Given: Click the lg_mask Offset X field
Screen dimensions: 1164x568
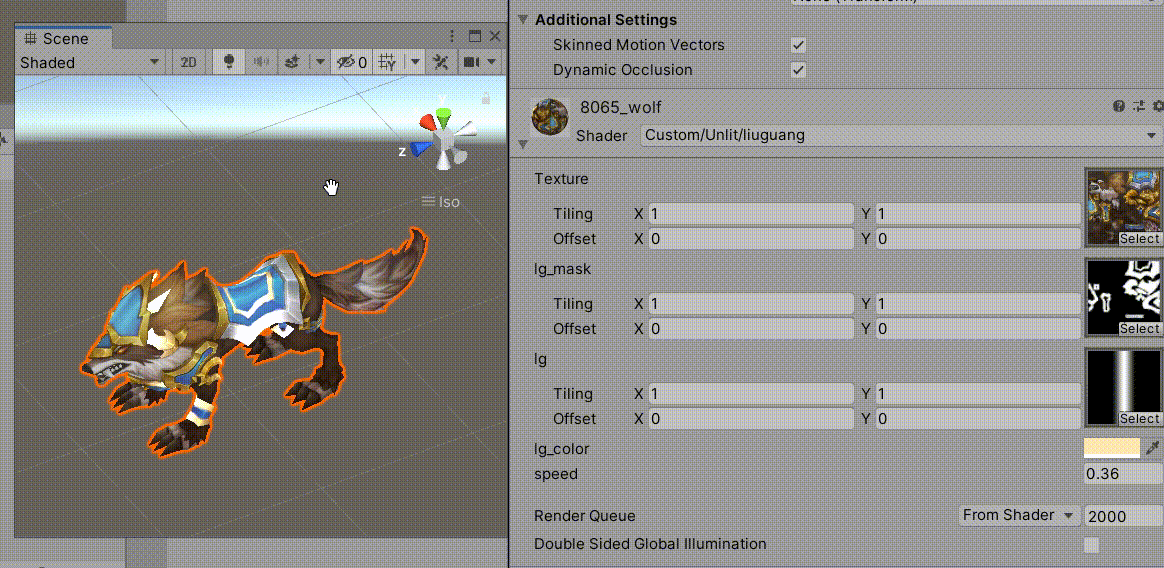Looking at the screenshot, I should [x=751, y=329].
